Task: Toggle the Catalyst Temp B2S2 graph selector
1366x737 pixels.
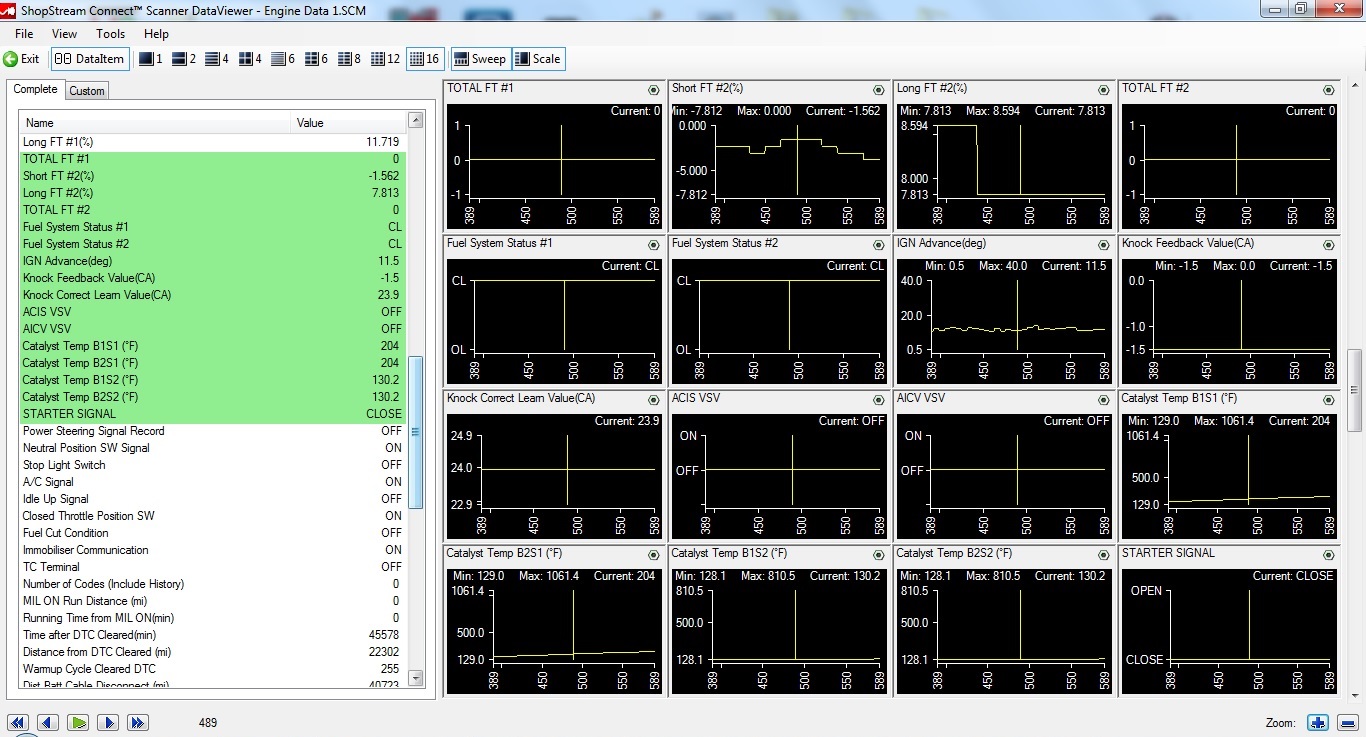Action: click(x=1104, y=555)
